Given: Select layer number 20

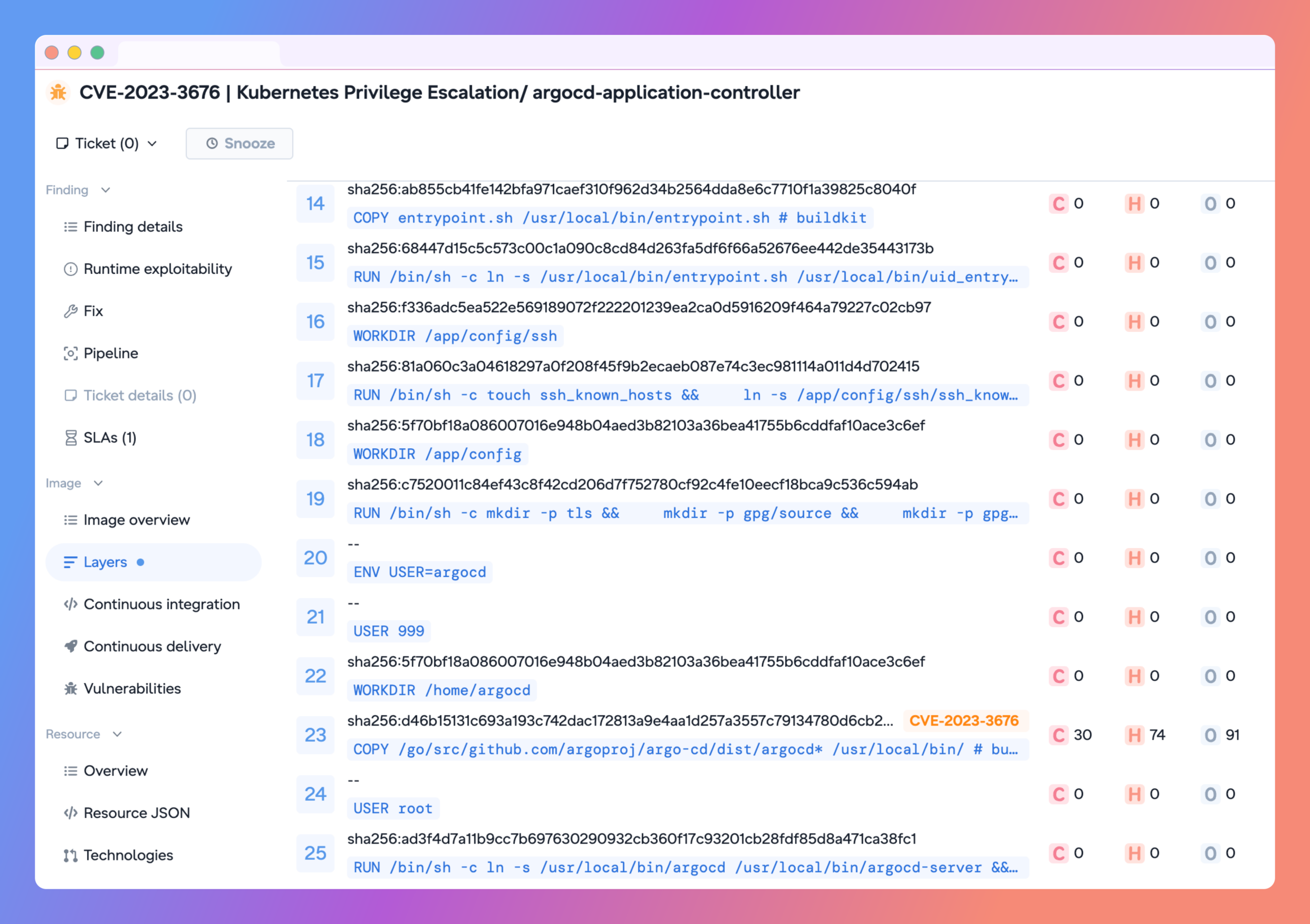Looking at the screenshot, I should point(316,558).
